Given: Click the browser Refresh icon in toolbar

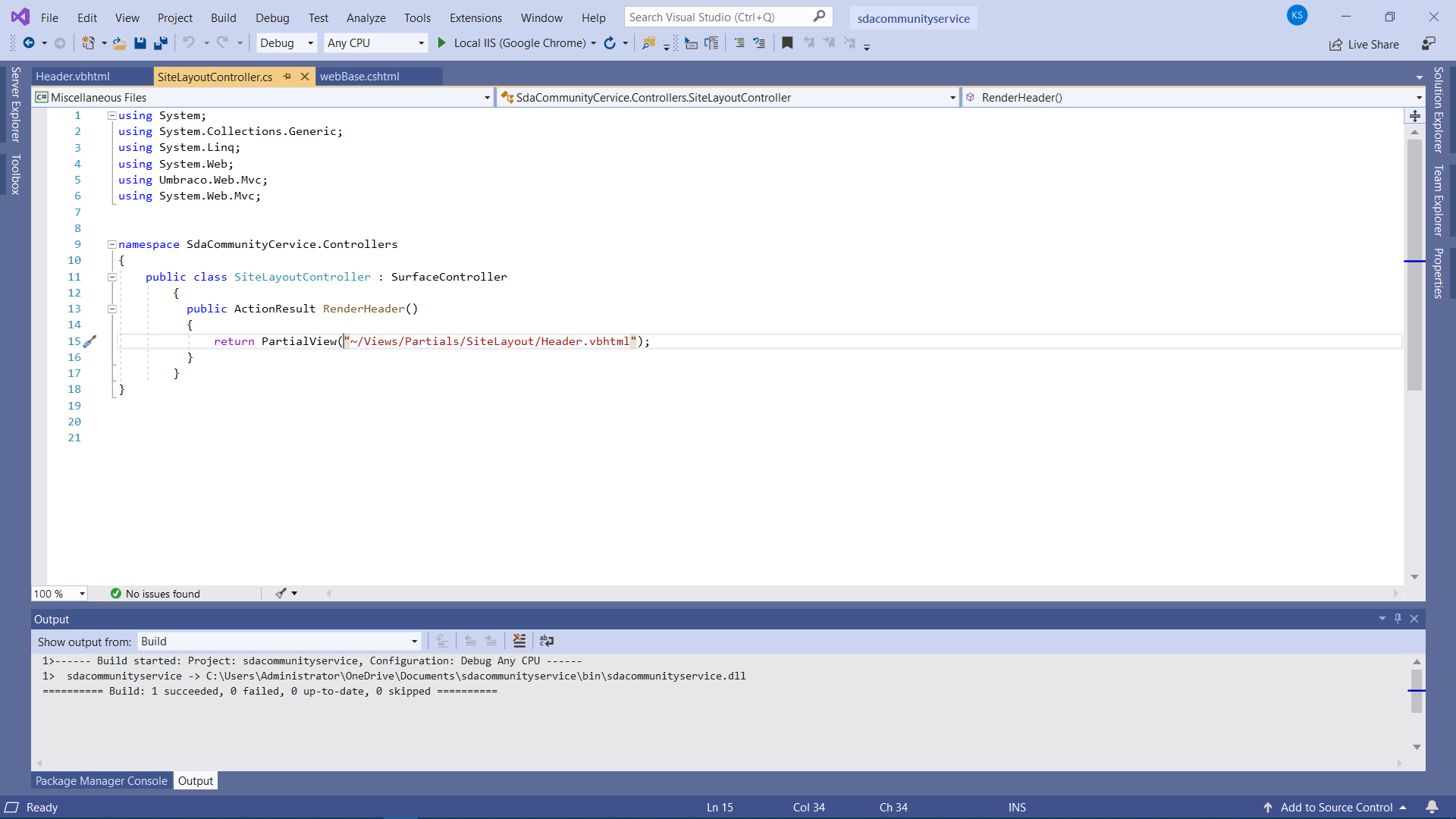Looking at the screenshot, I should pyautogui.click(x=610, y=43).
